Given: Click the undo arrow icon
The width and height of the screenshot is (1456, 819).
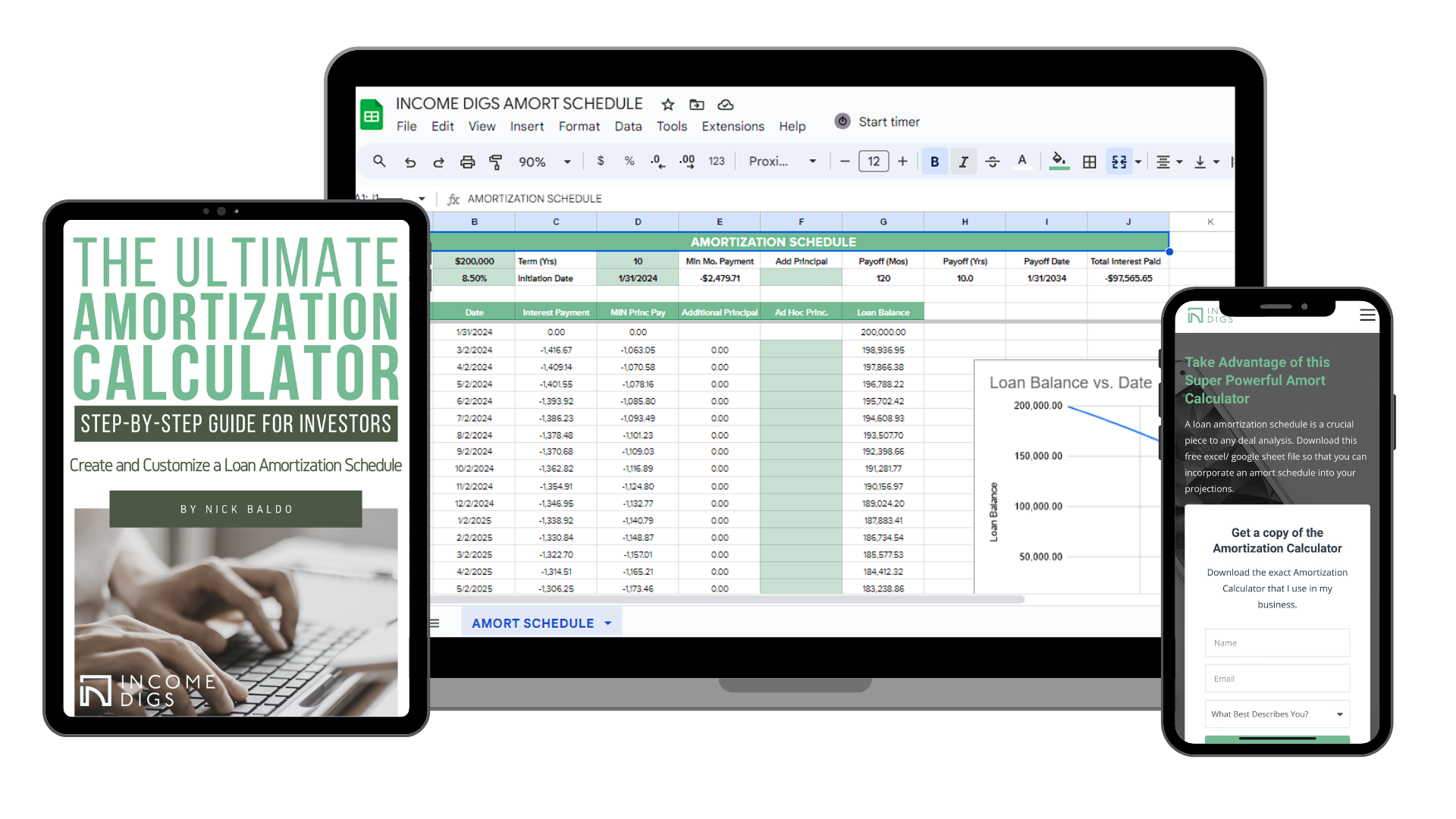Looking at the screenshot, I should 409,162.
